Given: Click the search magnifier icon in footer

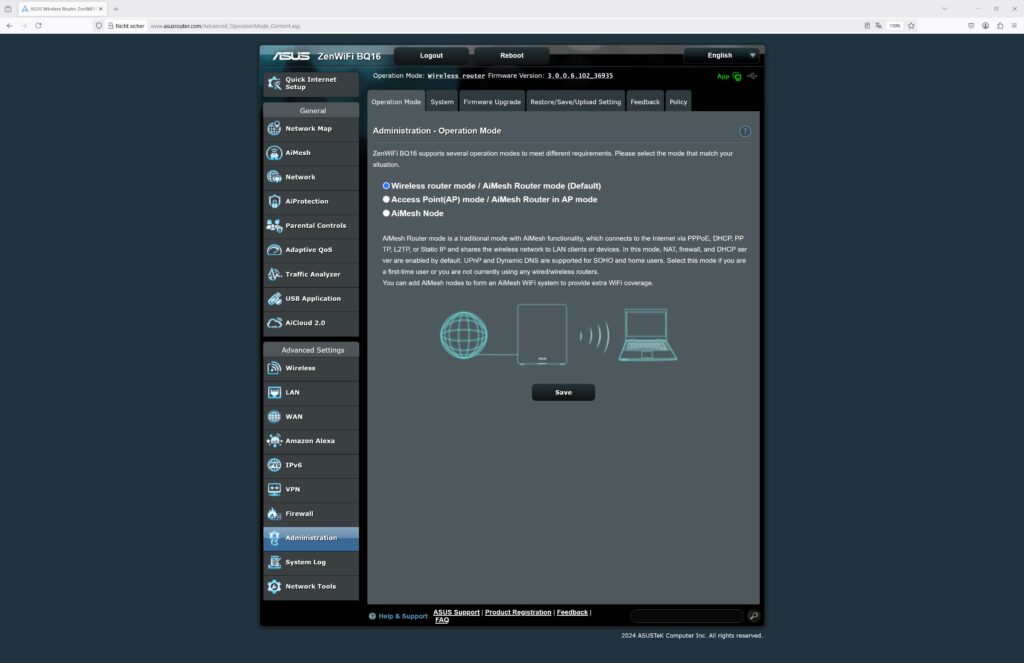Looking at the screenshot, I should [753, 616].
